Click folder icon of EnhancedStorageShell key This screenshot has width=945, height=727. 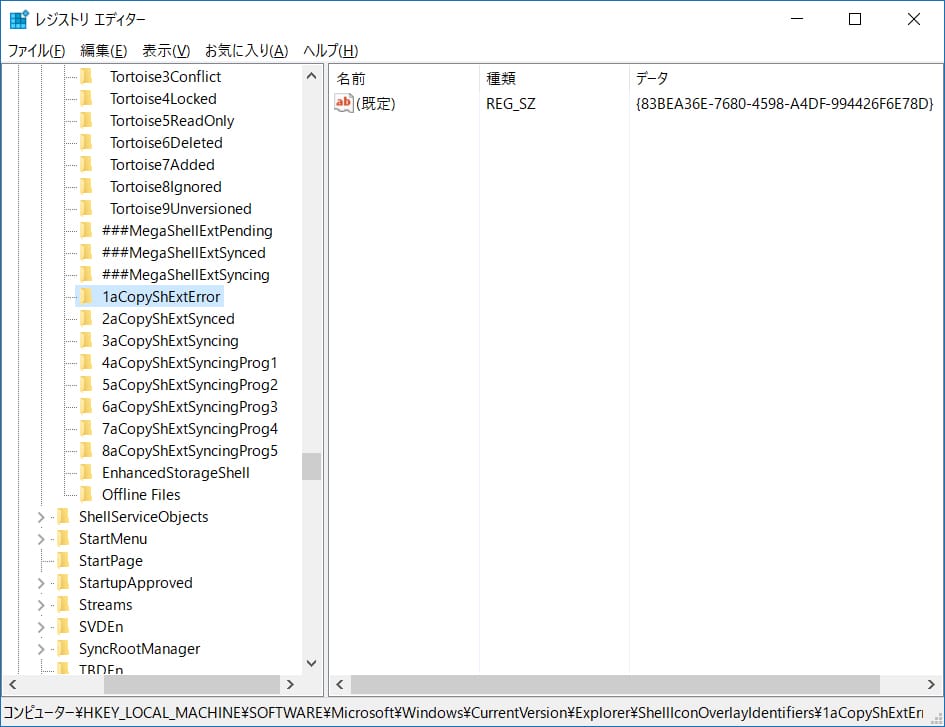click(x=87, y=473)
